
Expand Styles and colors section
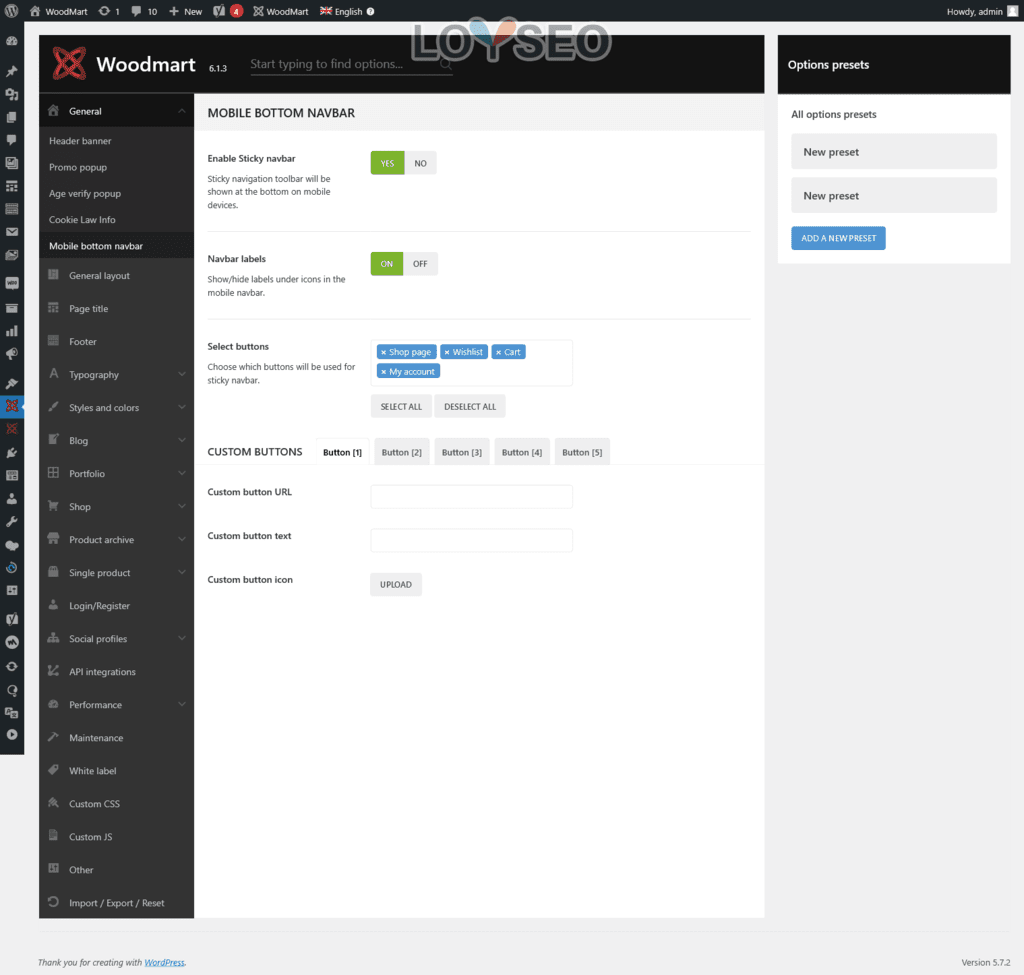[182, 407]
